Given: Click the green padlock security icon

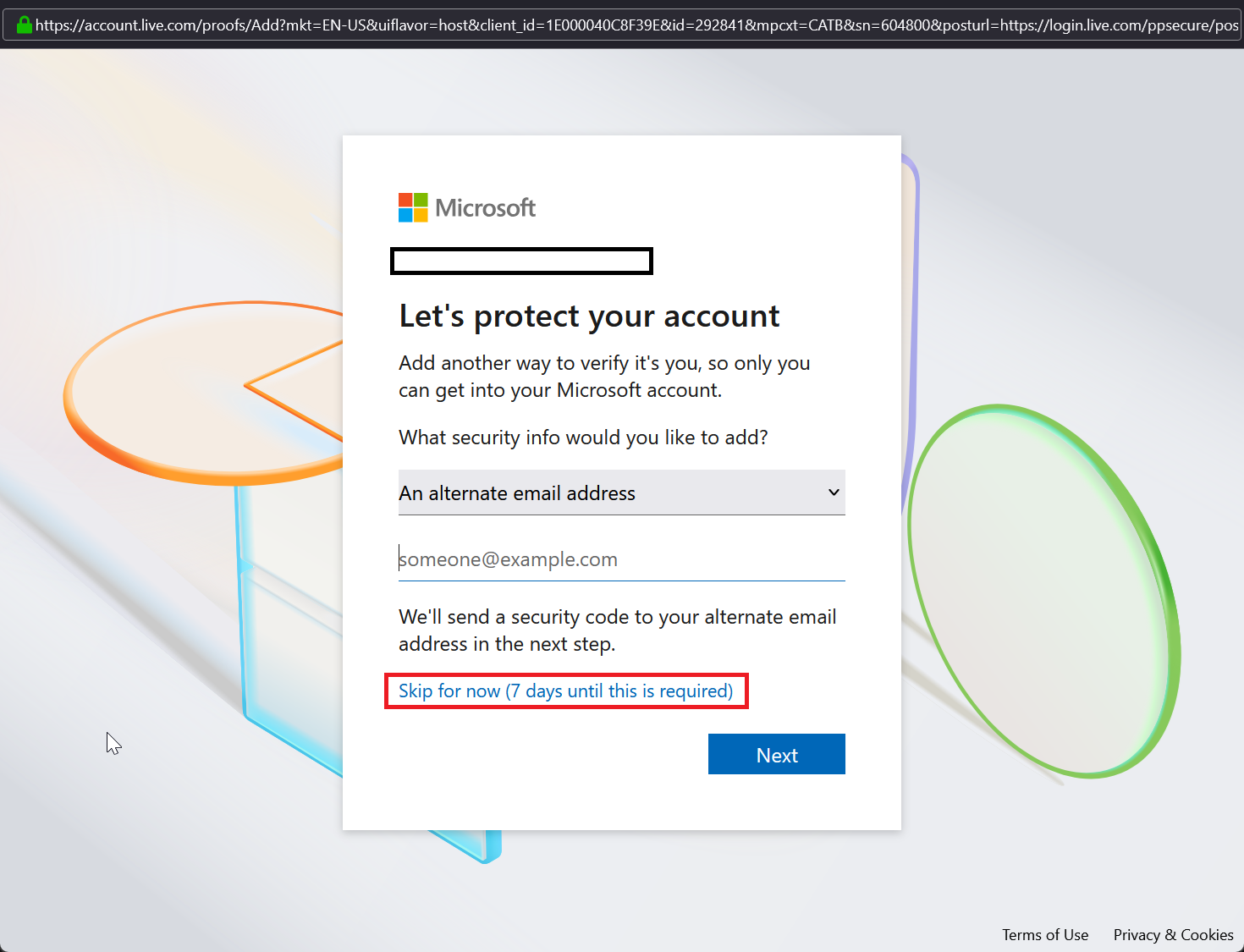Looking at the screenshot, I should tap(25, 25).
